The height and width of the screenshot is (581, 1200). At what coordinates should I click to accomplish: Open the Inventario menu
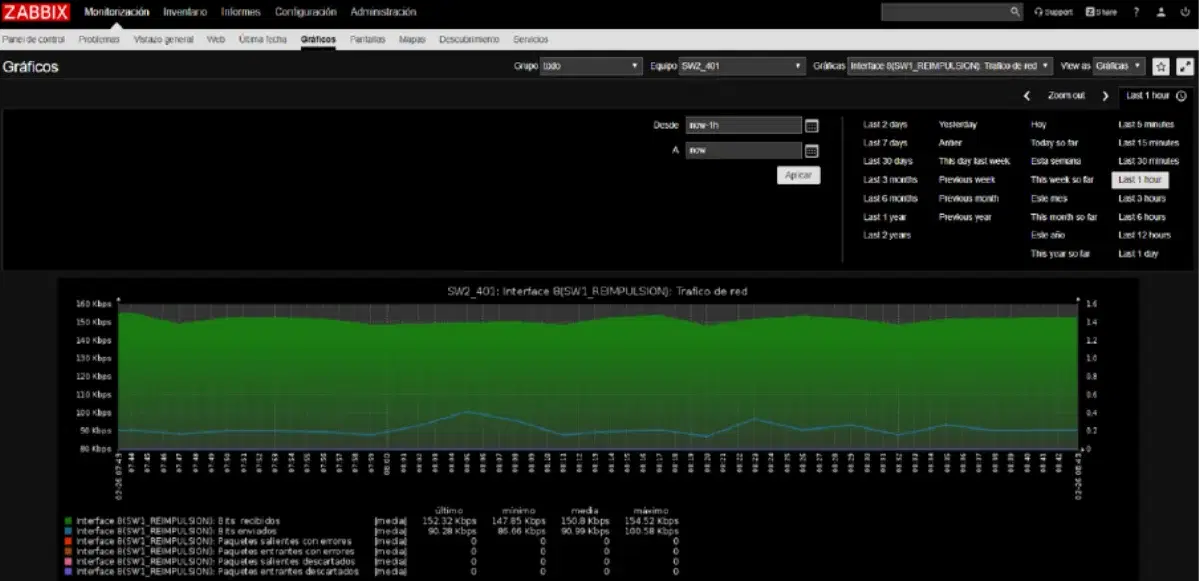pos(185,12)
